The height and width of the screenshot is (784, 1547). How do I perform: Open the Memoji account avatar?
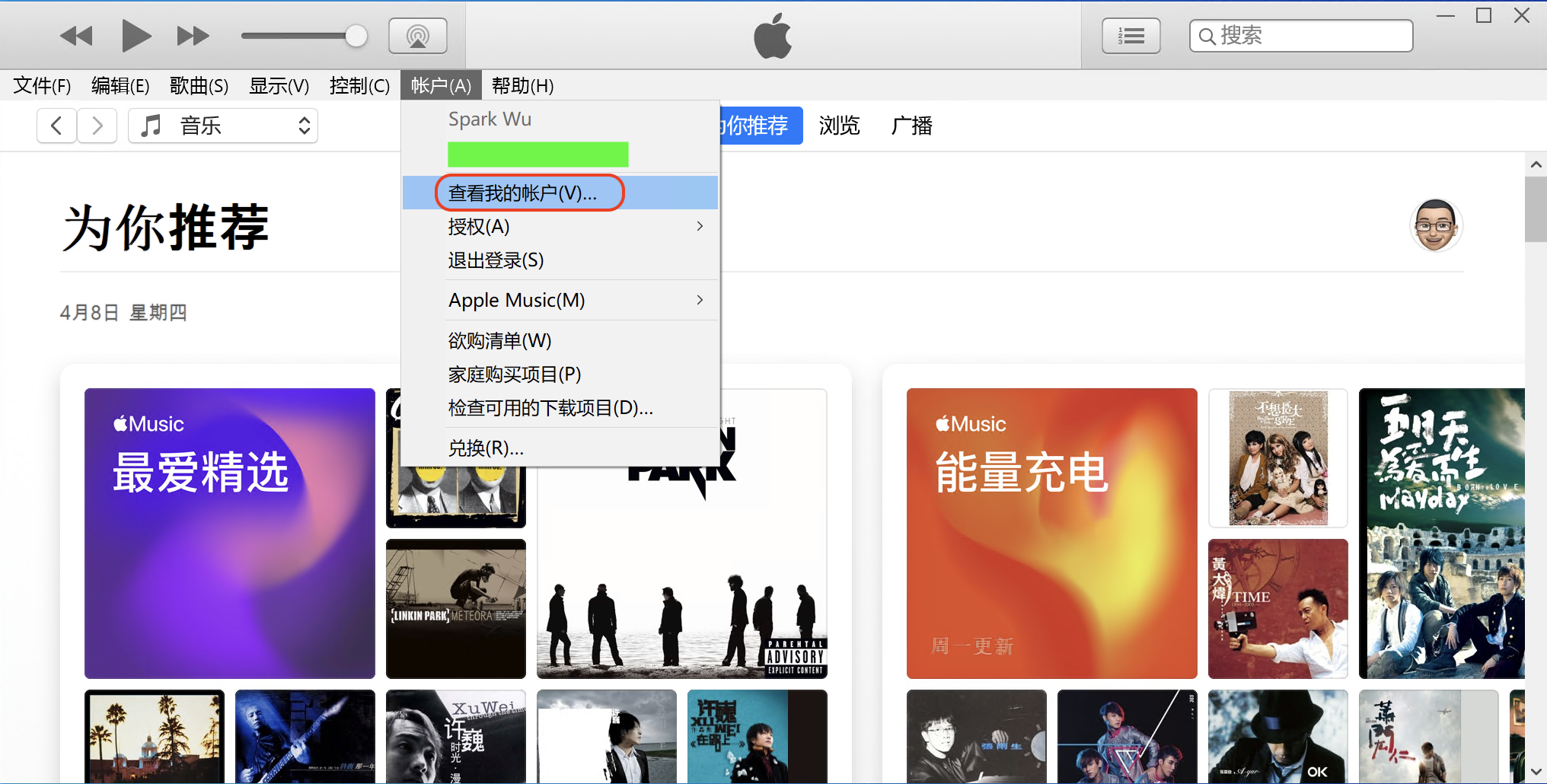click(x=1436, y=225)
